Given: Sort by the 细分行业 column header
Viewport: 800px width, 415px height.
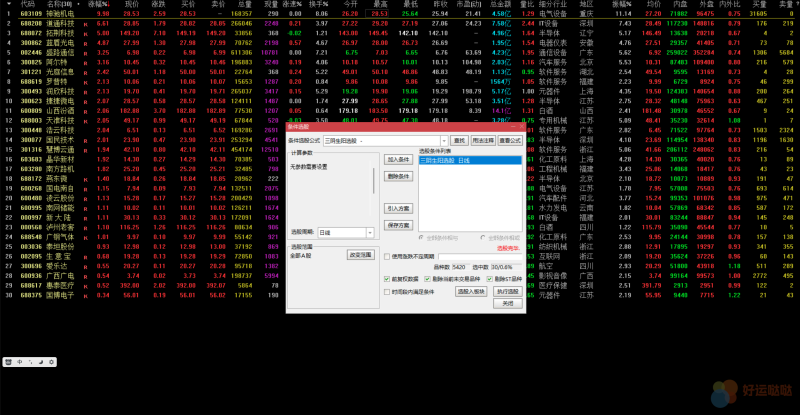Looking at the screenshot, I should [553, 4].
